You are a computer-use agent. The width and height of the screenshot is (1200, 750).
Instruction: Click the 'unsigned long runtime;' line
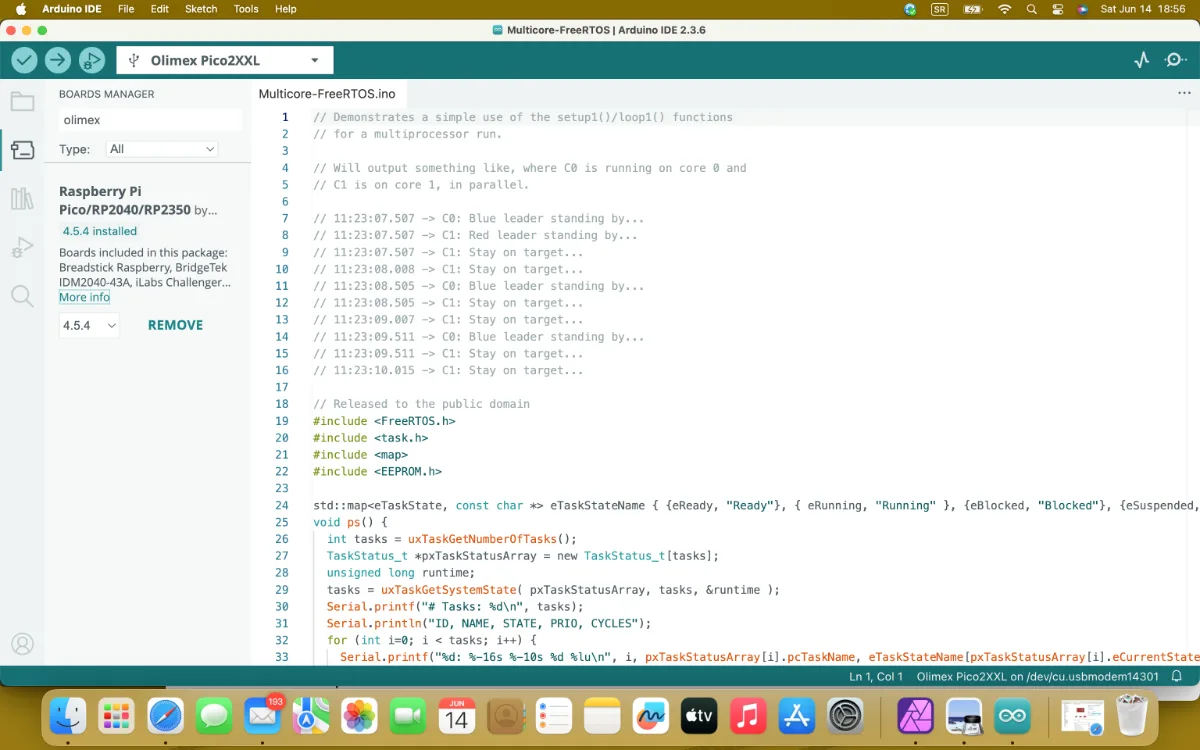tap(400, 573)
